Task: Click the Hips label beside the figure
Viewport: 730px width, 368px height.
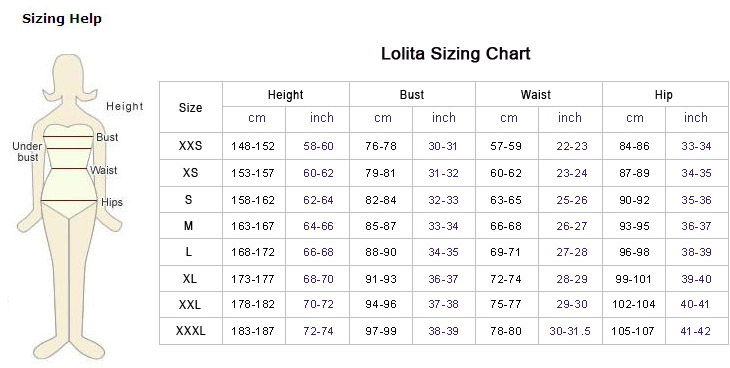Action: coord(112,202)
